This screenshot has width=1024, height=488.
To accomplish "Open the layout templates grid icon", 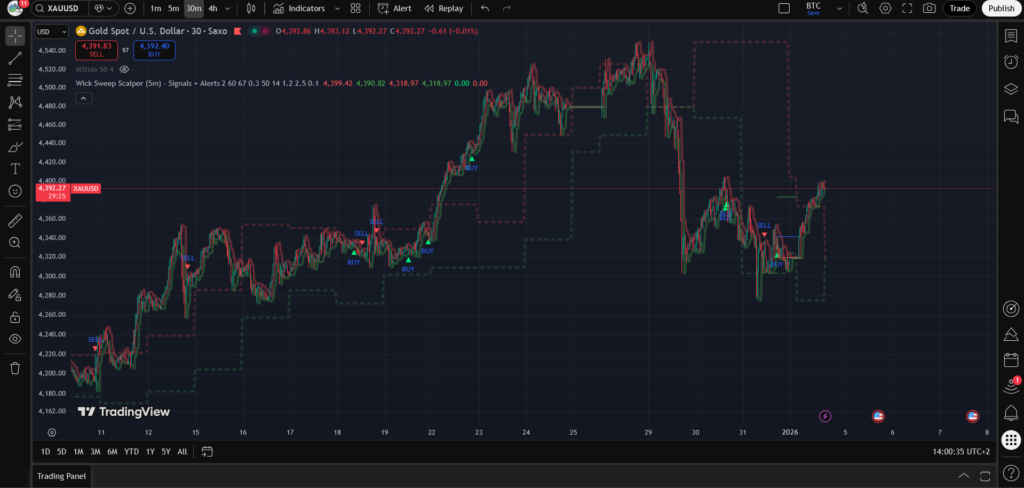I will click(354, 8).
